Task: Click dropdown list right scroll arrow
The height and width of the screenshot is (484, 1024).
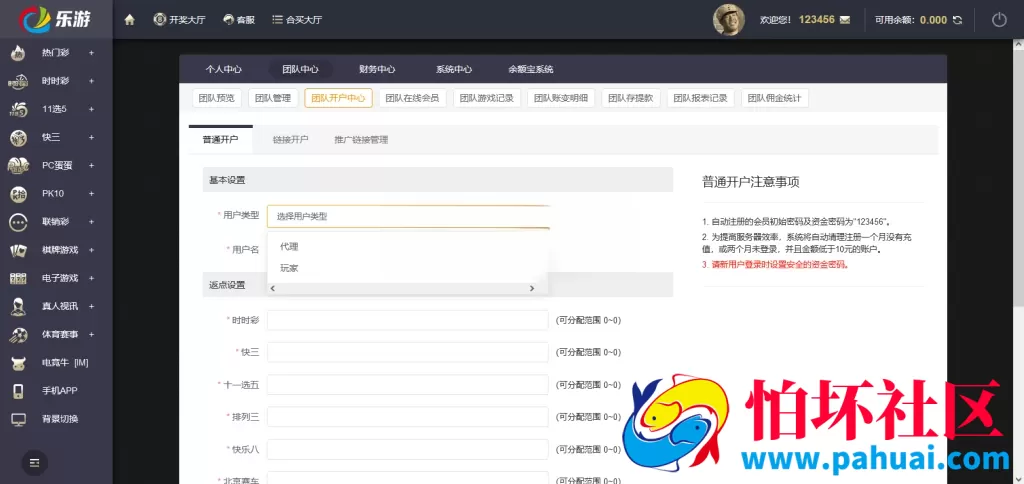Action: coord(532,288)
